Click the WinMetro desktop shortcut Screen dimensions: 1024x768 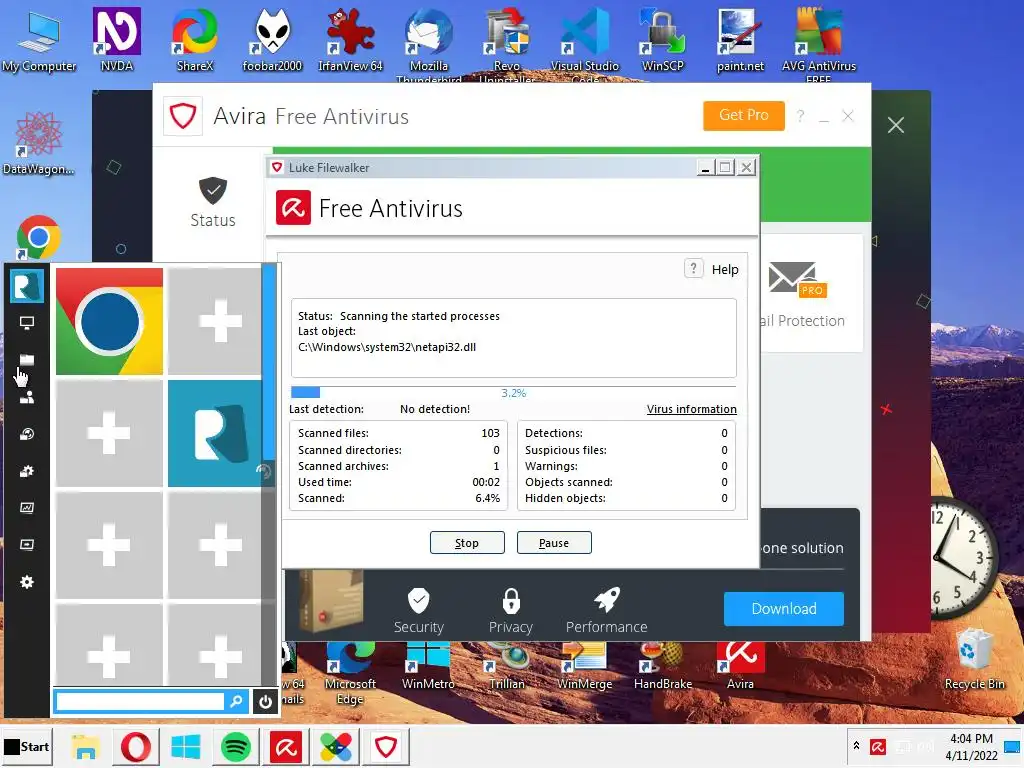coord(428,665)
